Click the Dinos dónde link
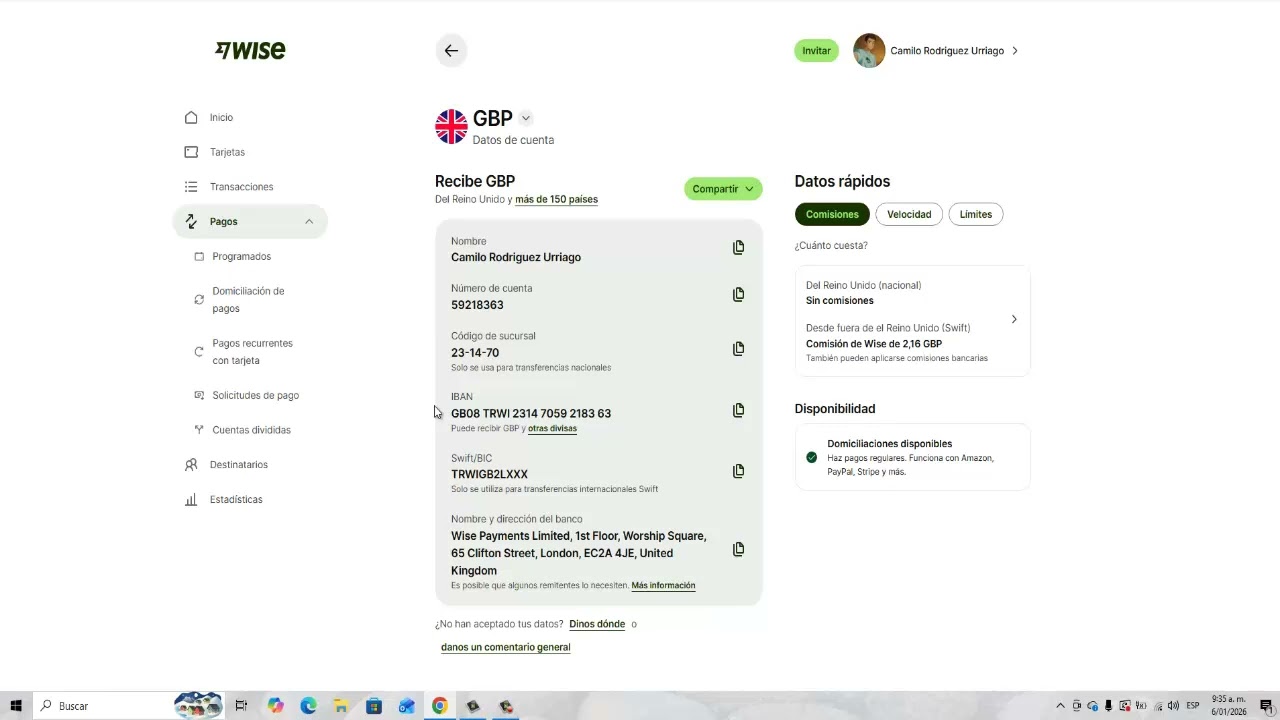The image size is (1280, 720). click(597, 624)
